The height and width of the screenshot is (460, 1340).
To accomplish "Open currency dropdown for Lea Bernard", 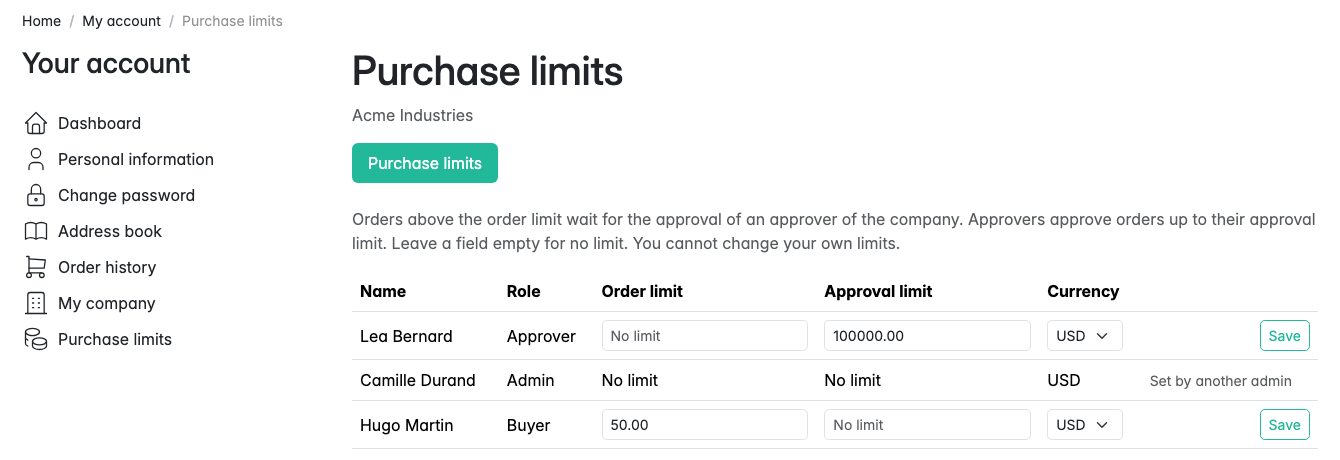I will (1085, 336).
